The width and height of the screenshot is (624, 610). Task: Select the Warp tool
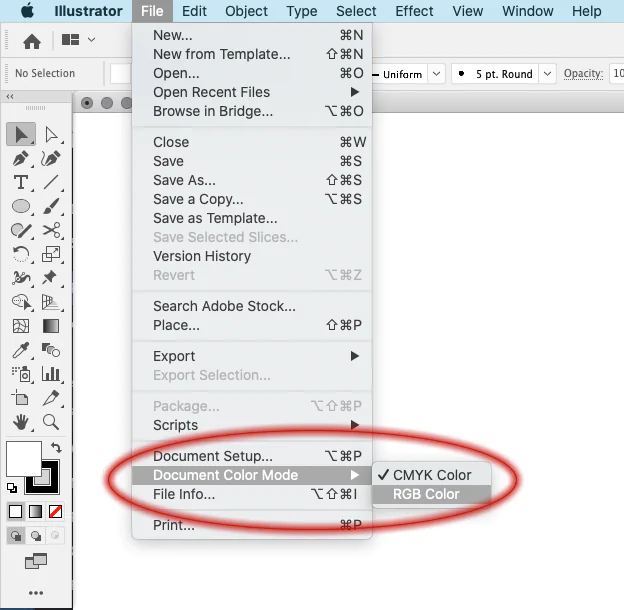tap(21, 278)
